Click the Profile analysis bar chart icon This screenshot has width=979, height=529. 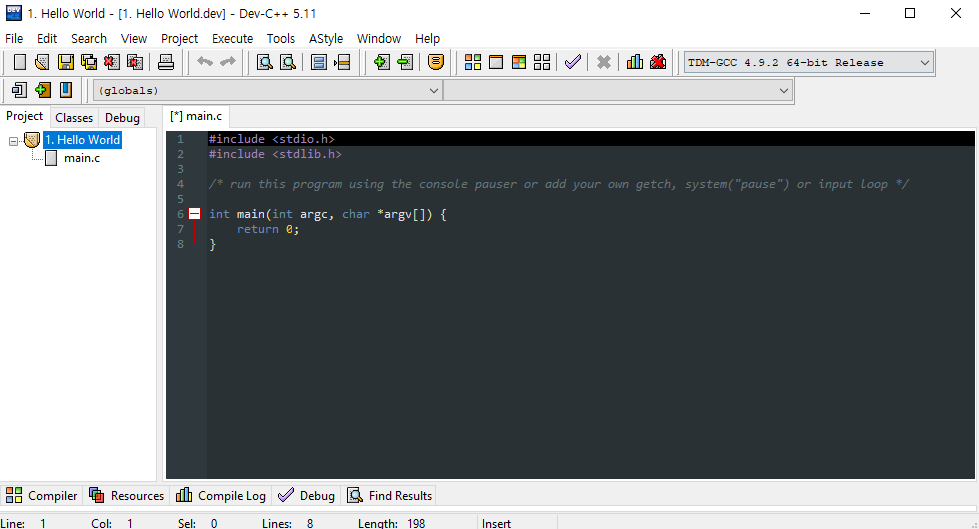pos(634,62)
